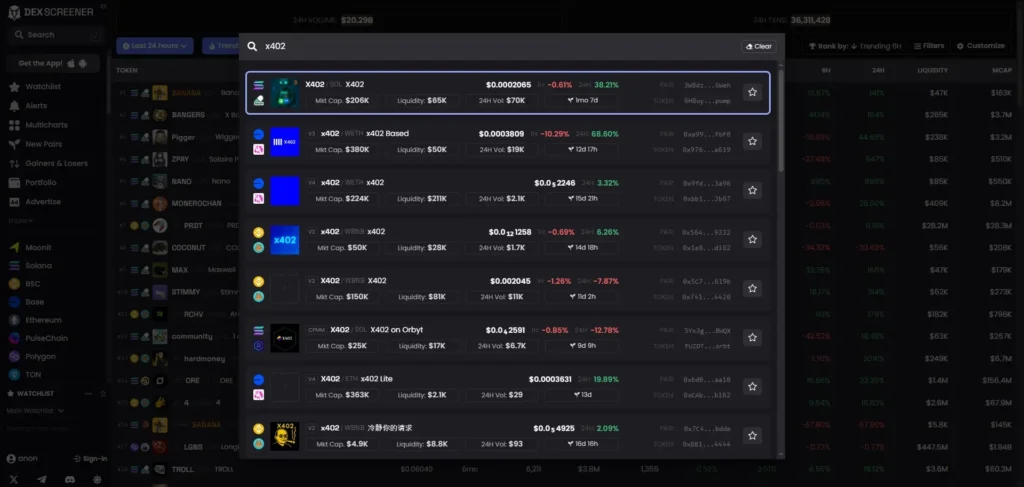Star the X402/SOL $0.0002065 result
This screenshot has height=487, width=1024.
point(752,93)
